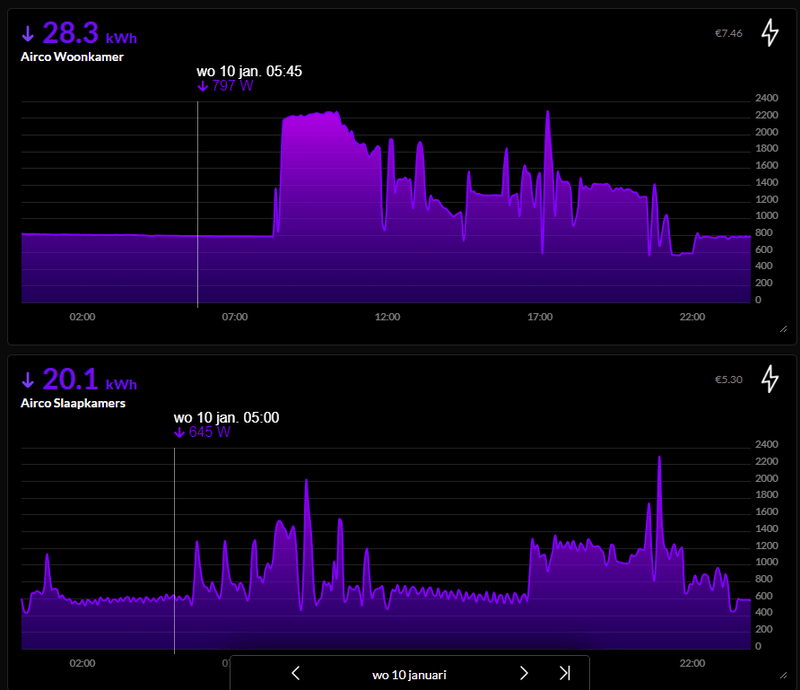800x690 pixels.
Task: Click Airco Slaapkamers title
Action: pyautogui.click(x=73, y=403)
